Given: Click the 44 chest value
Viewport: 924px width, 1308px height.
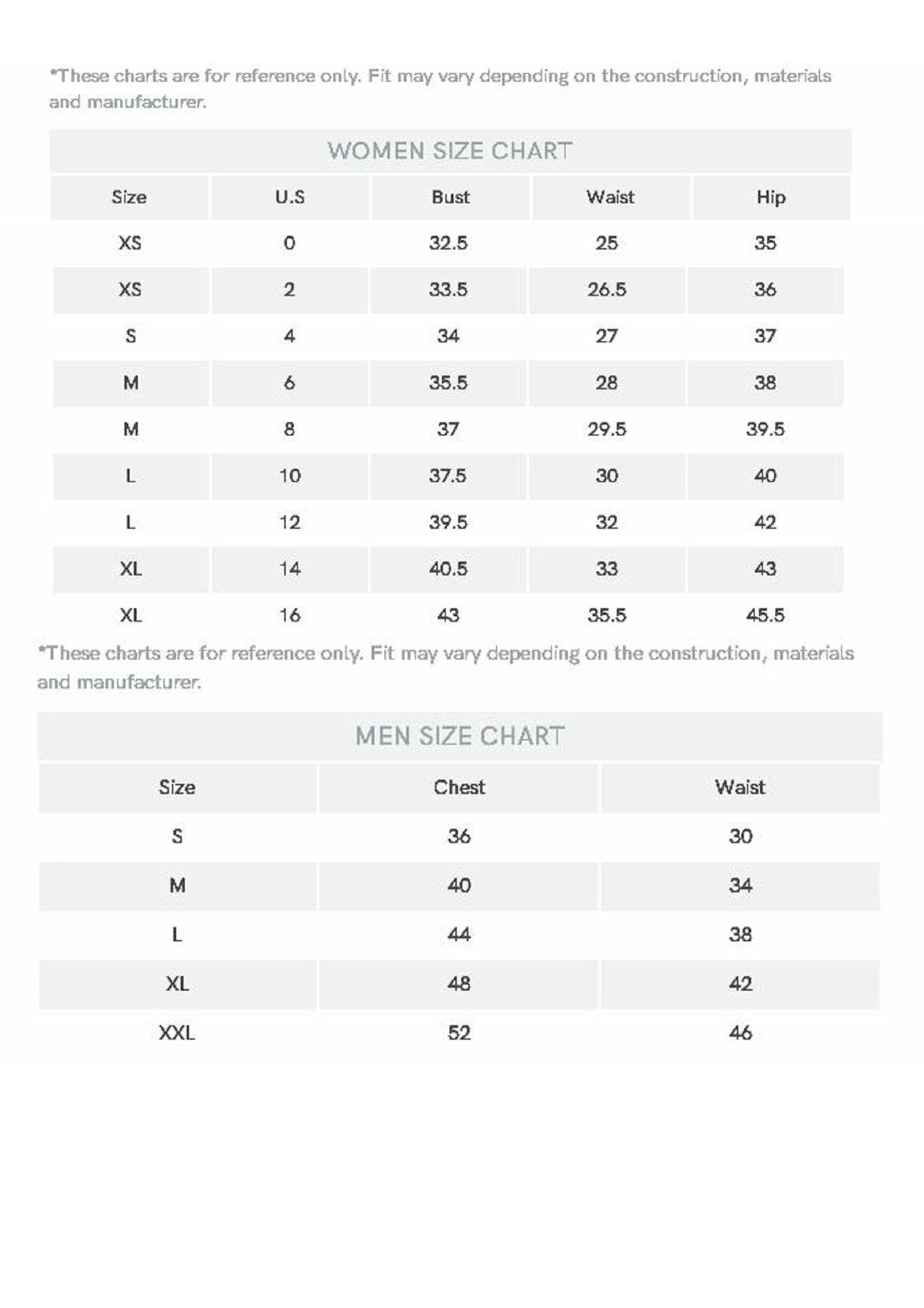Looking at the screenshot, I should 459,934.
